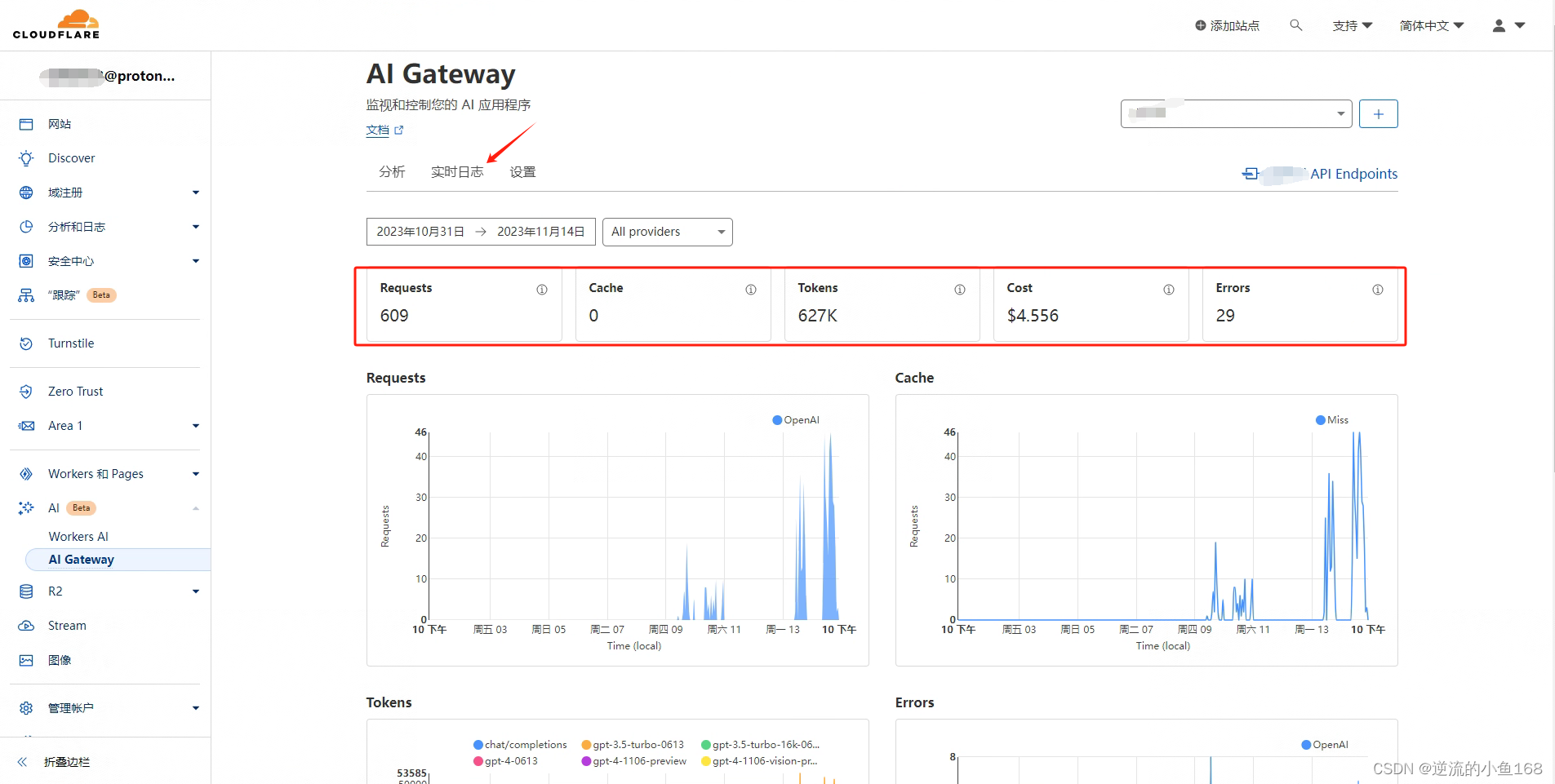Click the 图像 picture icon
This screenshot has height=784, width=1555.
(26, 660)
